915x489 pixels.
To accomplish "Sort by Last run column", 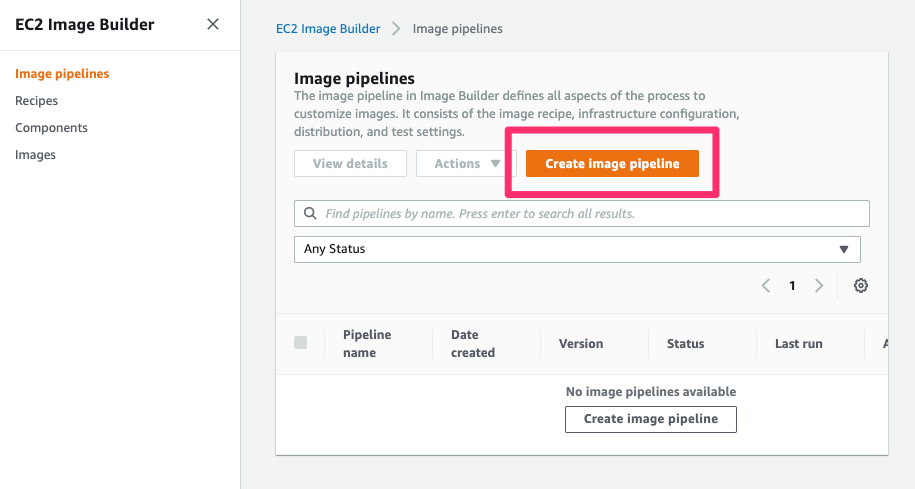I will point(798,344).
